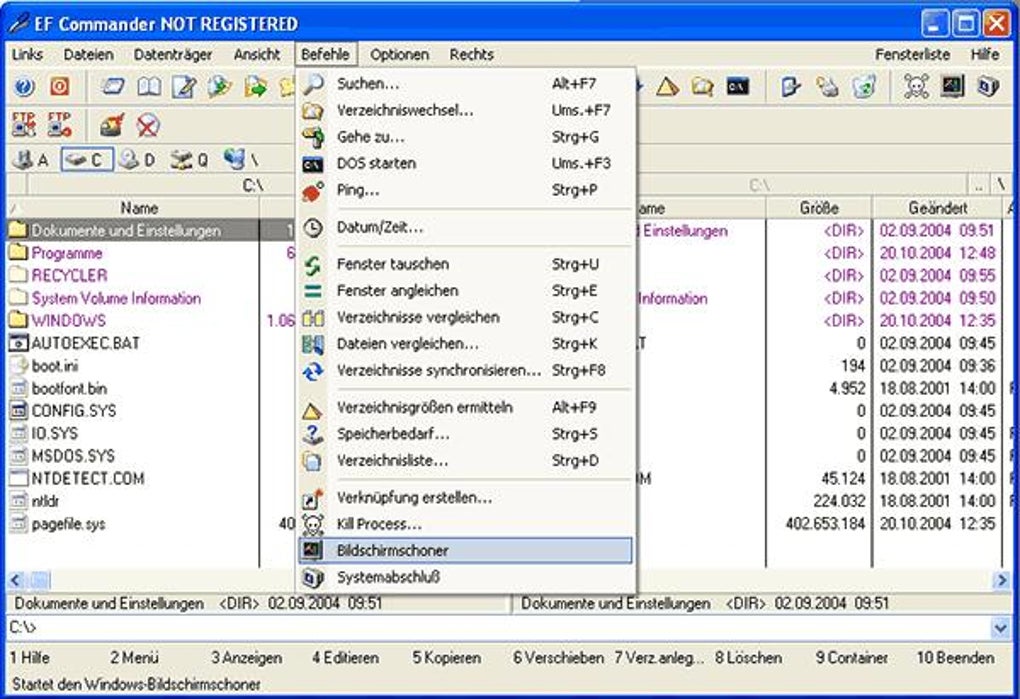The image size is (1020, 699).
Task: Open the Dateien menu
Action: [88, 55]
